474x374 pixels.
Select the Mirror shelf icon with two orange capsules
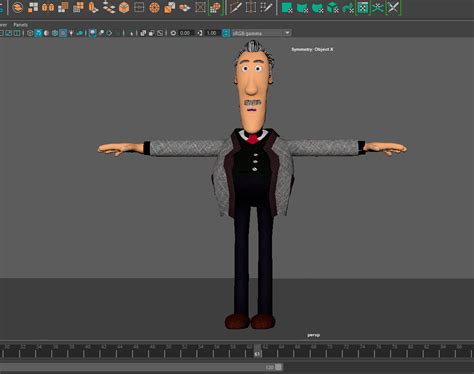pyautogui.click(x=48, y=7)
